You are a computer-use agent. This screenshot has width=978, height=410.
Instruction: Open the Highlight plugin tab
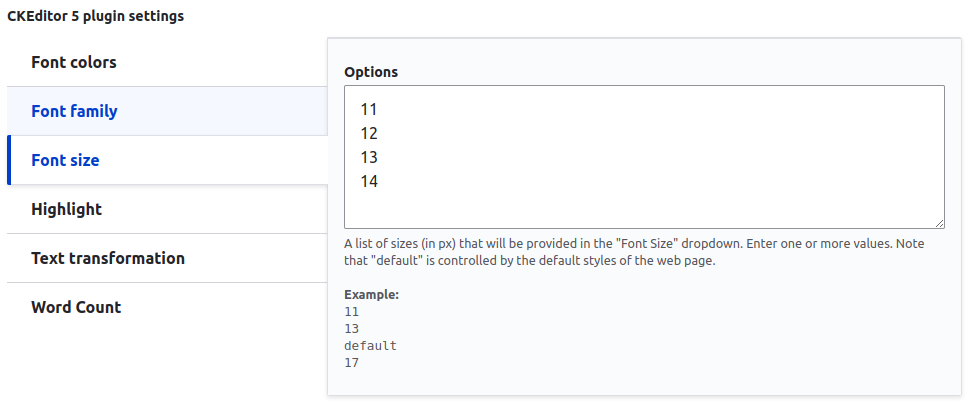pyautogui.click(x=66, y=209)
